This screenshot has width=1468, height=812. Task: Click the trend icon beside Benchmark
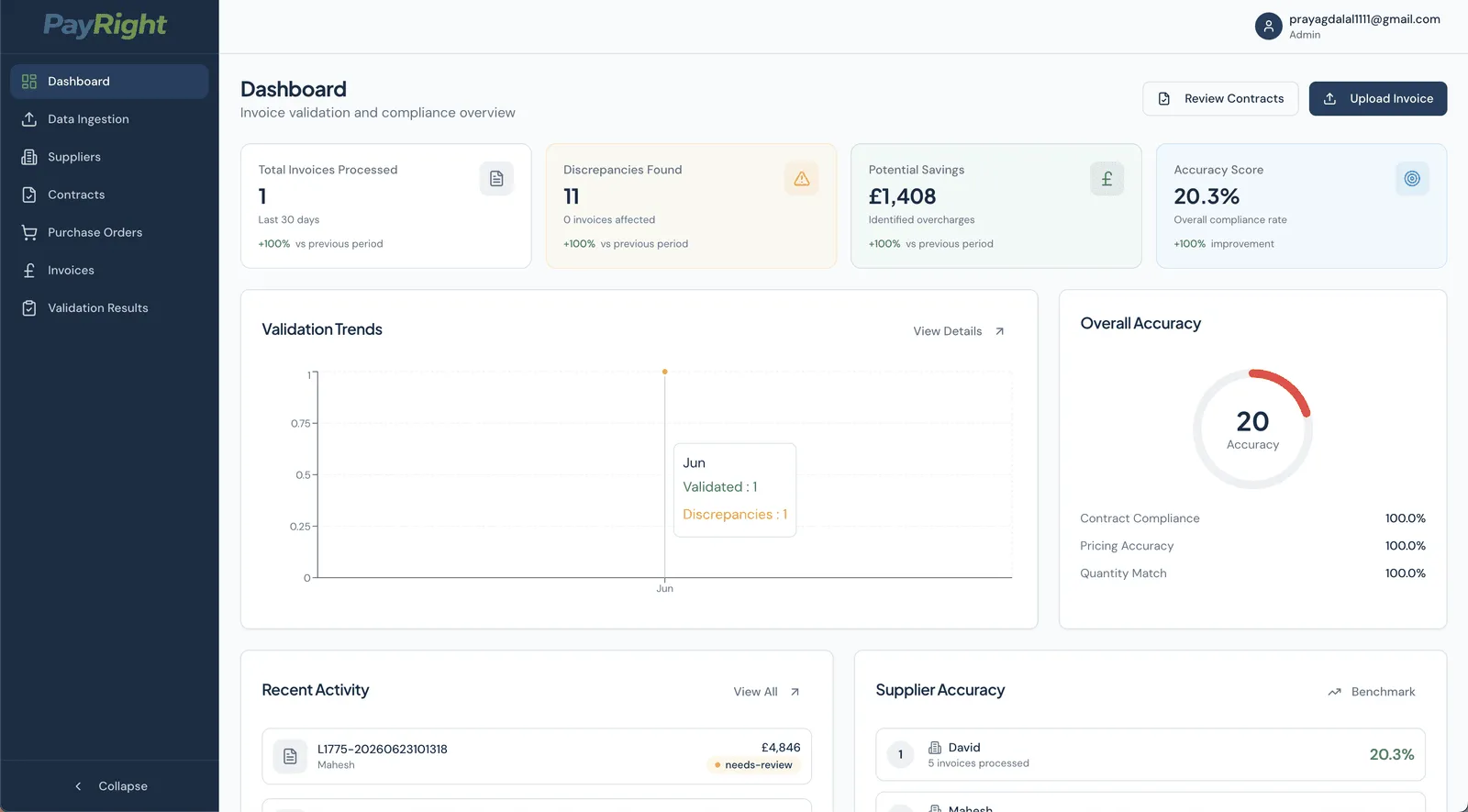[1335, 692]
